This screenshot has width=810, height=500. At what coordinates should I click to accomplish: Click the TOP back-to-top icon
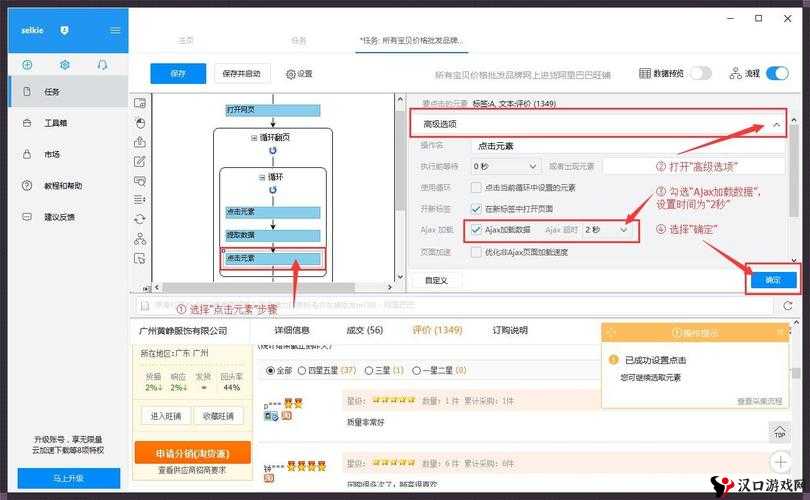780,431
